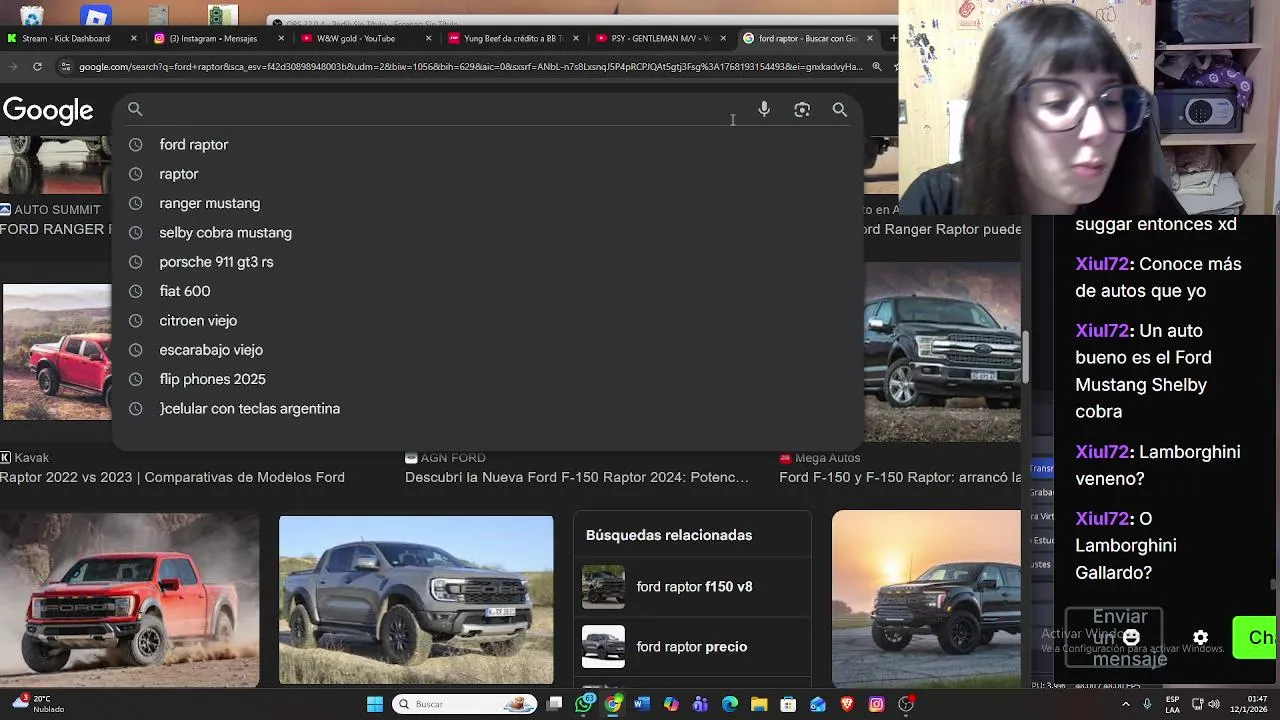Reload the page with the refresh icon

click(x=37, y=67)
